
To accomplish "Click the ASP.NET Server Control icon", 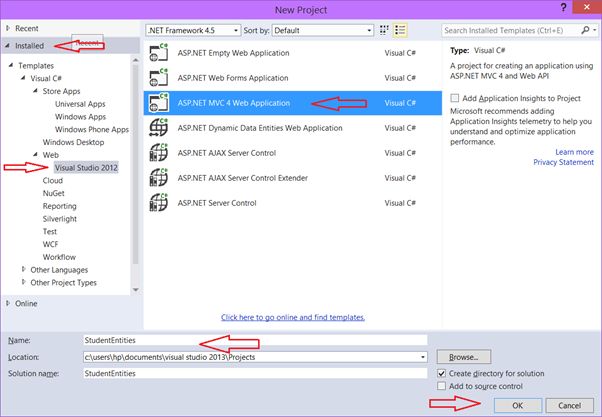I will [x=159, y=202].
